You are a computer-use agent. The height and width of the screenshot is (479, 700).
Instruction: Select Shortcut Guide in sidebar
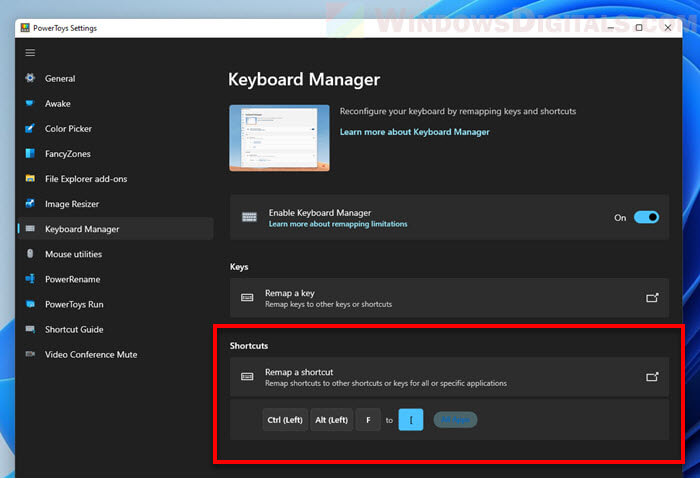pos(116,329)
